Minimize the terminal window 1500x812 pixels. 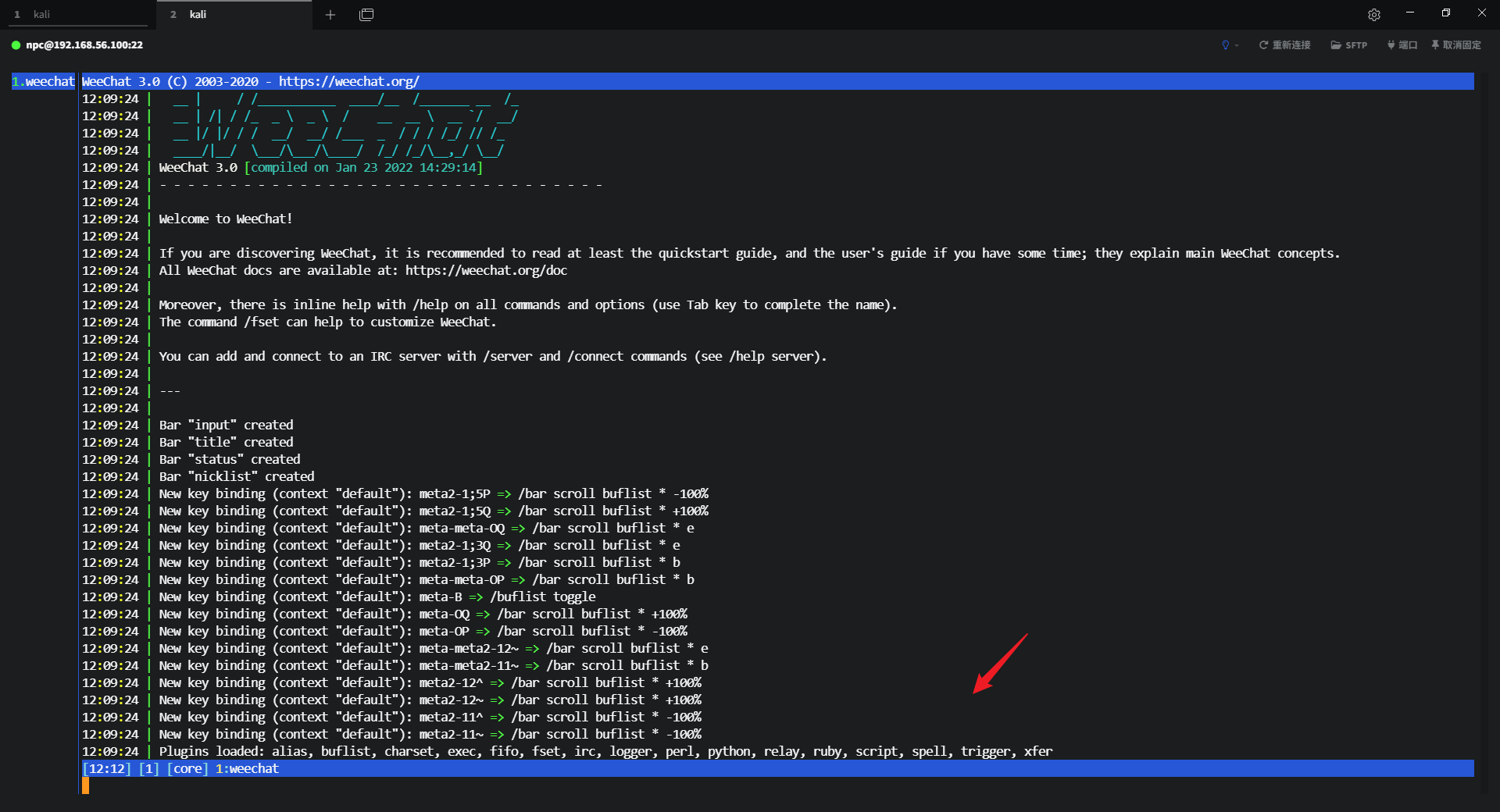coord(1410,13)
